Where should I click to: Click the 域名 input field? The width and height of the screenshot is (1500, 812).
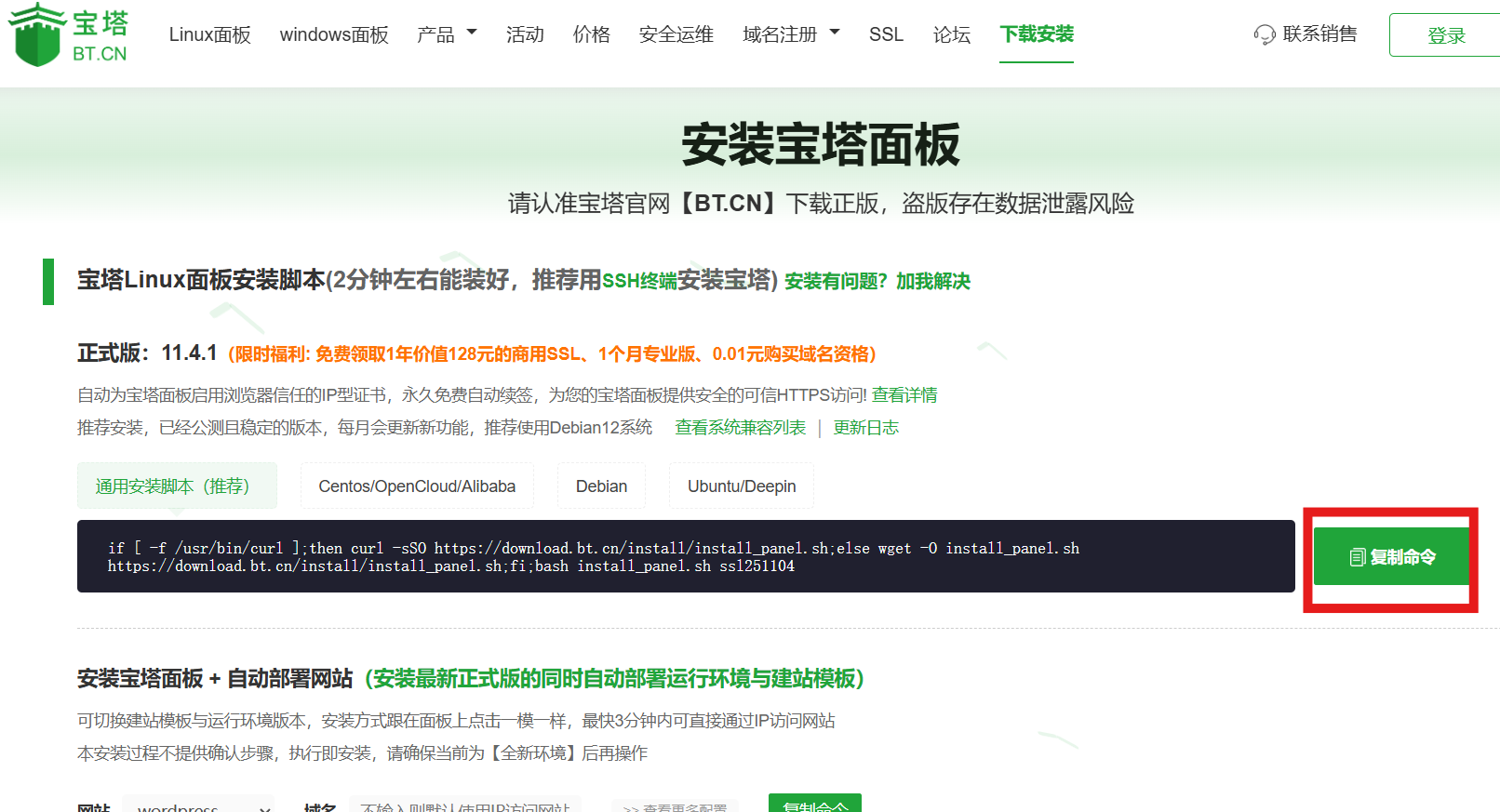[465, 805]
